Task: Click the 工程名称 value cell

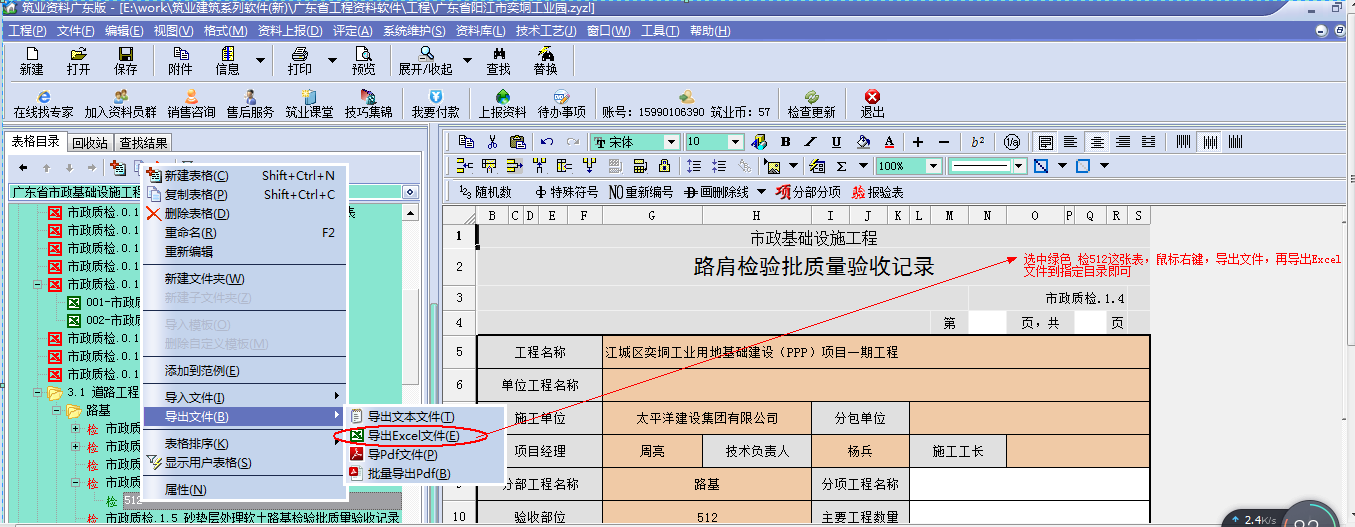Action: click(x=875, y=352)
